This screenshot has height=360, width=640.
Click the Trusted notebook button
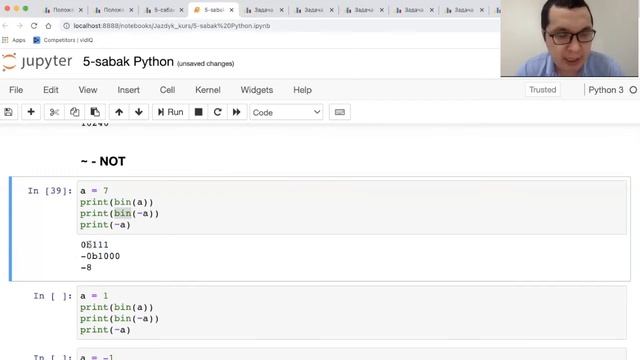click(x=542, y=90)
